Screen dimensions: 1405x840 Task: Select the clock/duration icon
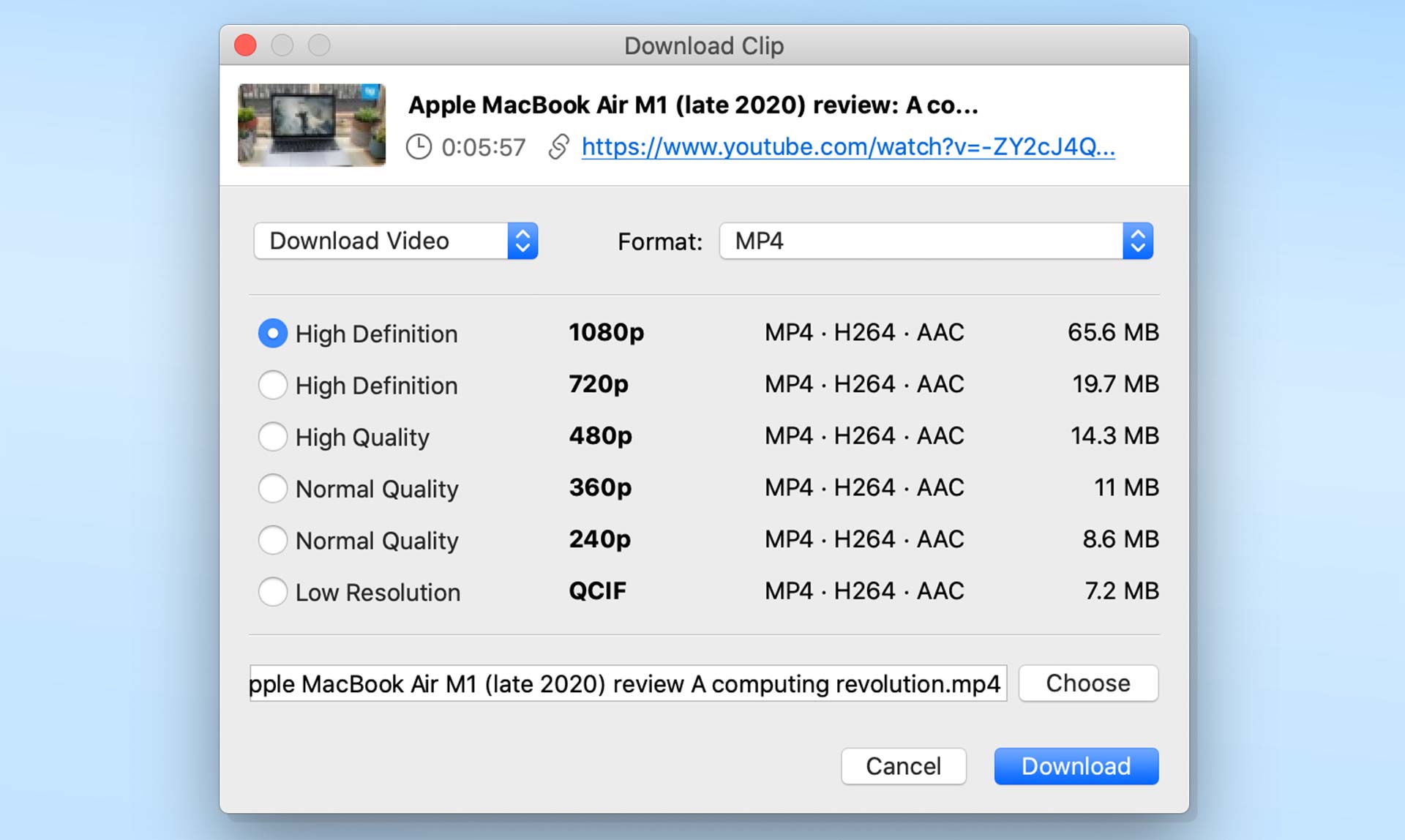418,147
